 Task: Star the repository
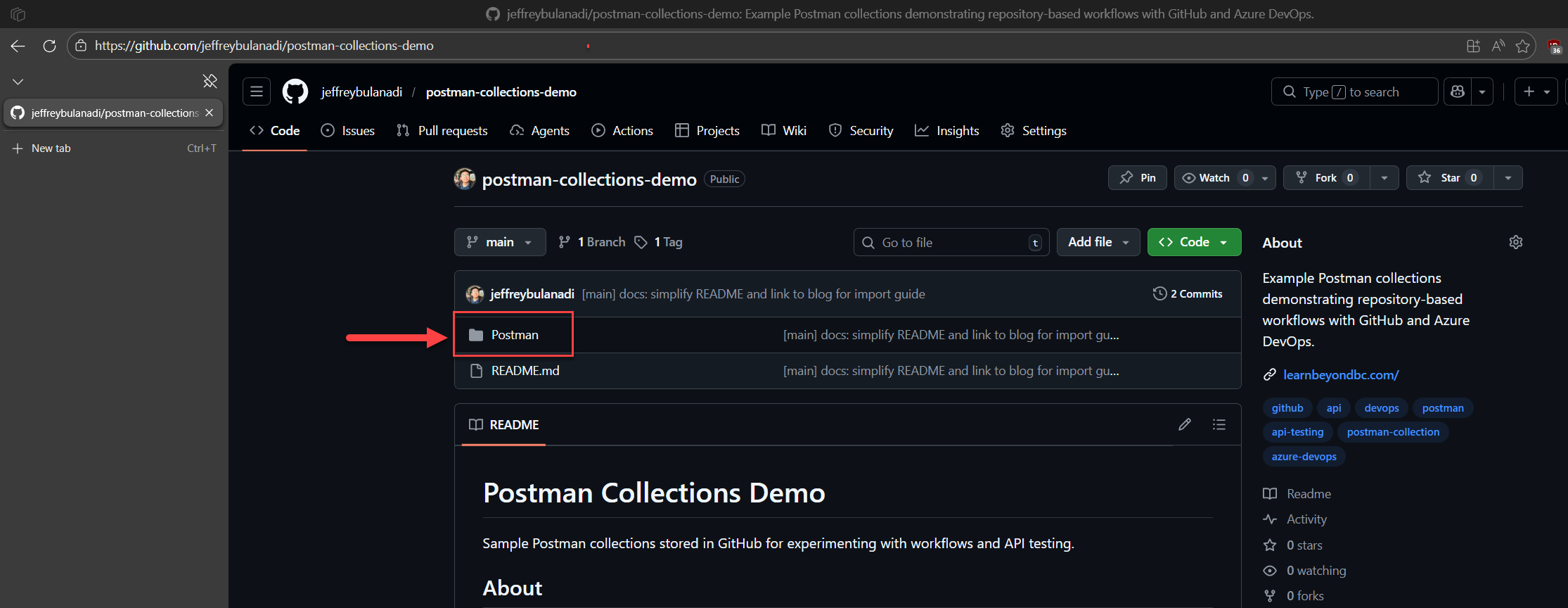click(1450, 178)
